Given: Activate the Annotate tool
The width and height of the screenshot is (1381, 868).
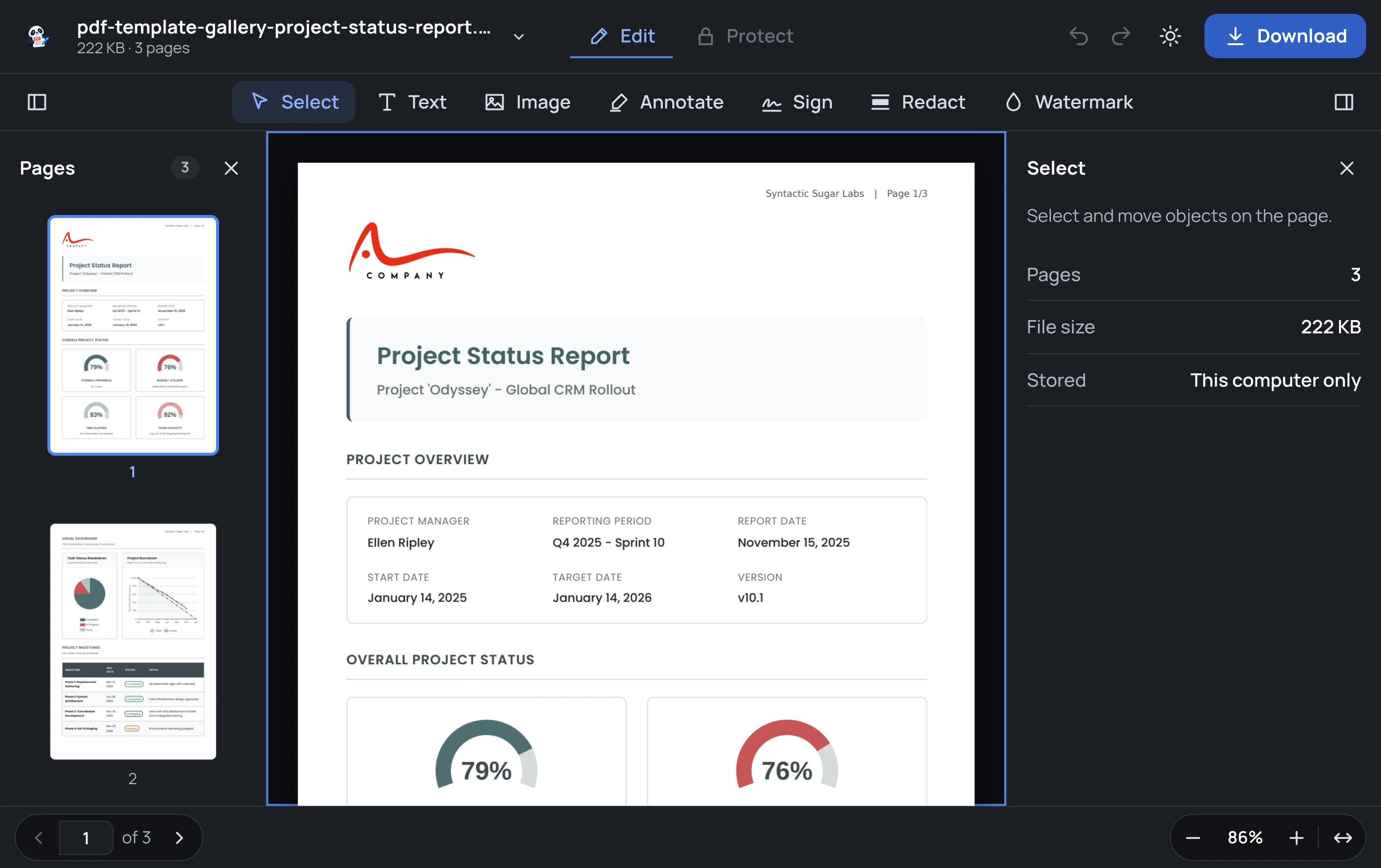Looking at the screenshot, I should [x=666, y=102].
